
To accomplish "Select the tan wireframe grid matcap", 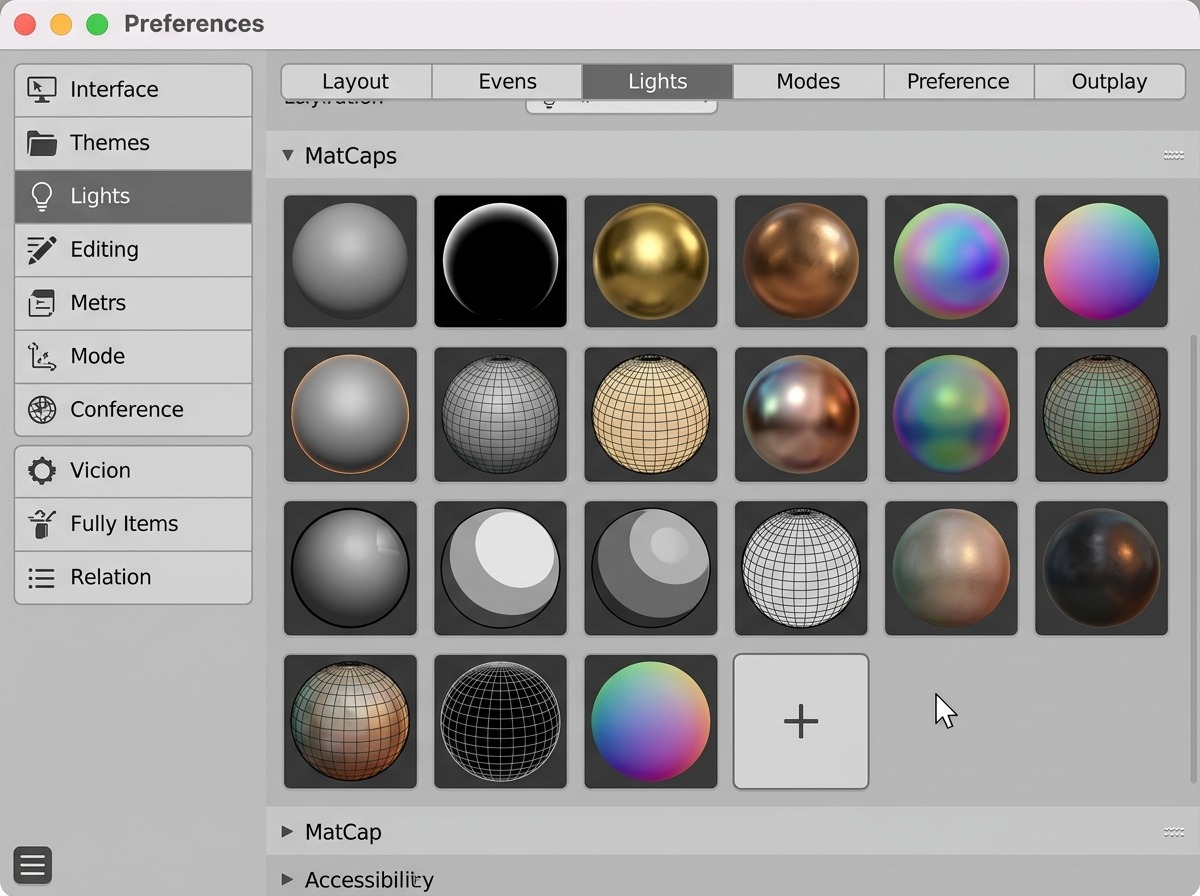I will (x=651, y=414).
